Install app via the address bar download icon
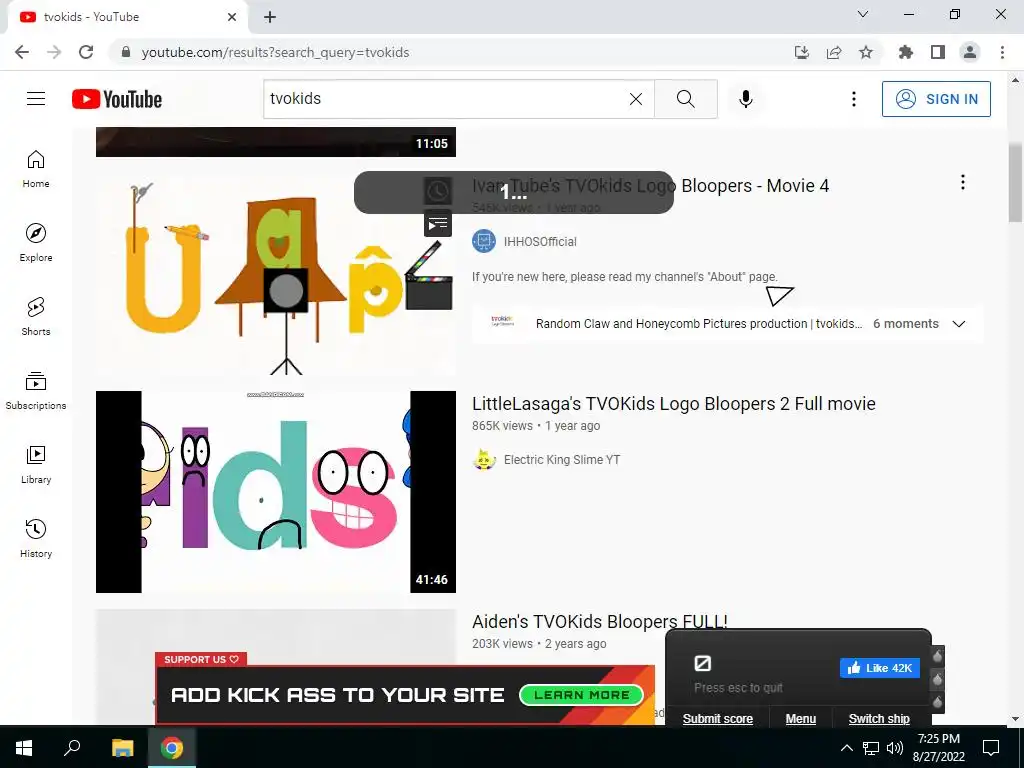Viewport: 1024px width, 768px height. click(801, 52)
